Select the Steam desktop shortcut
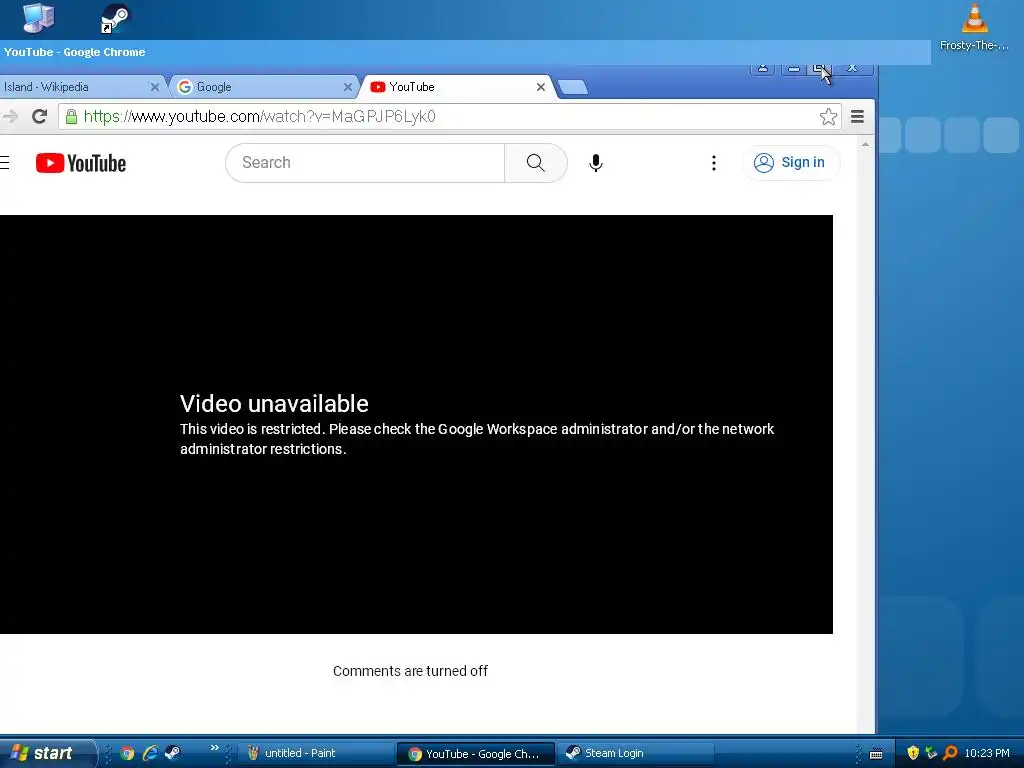Image resolution: width=1024 pixels, height=768 pixels. click(x=116, y=18)
